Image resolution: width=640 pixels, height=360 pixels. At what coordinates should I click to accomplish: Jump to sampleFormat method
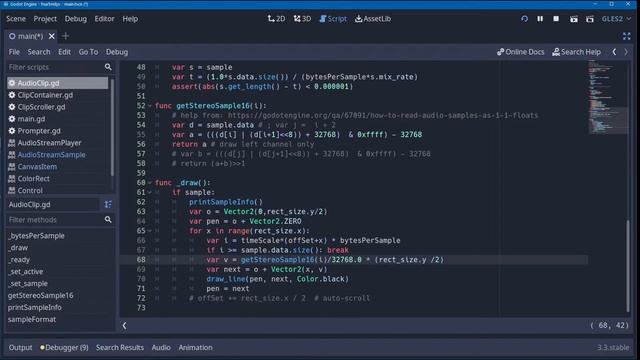[32, 319]
